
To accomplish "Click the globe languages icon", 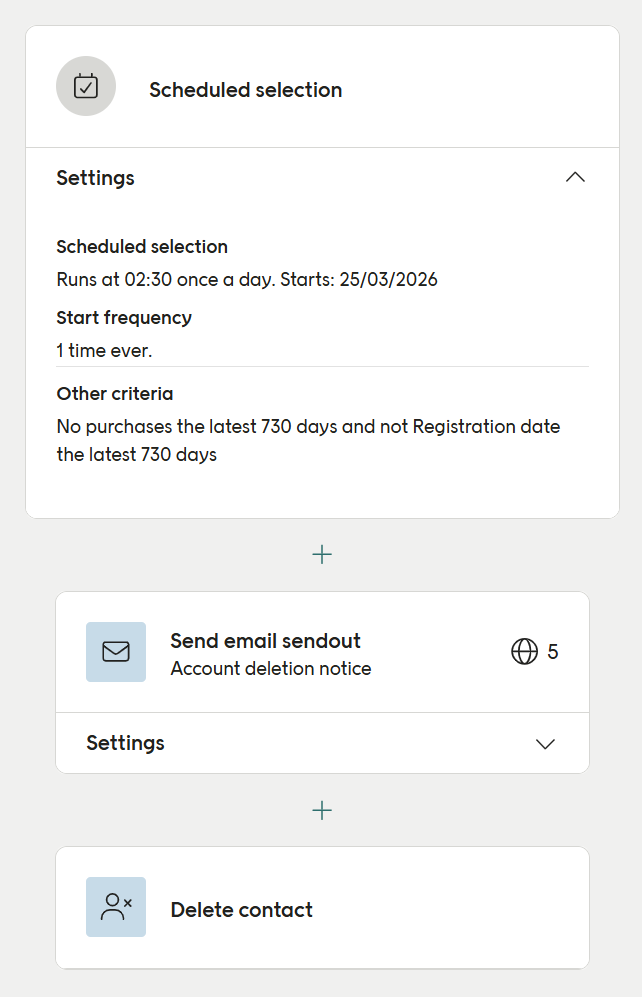I will pyautogui.click(x=524, y=651).
